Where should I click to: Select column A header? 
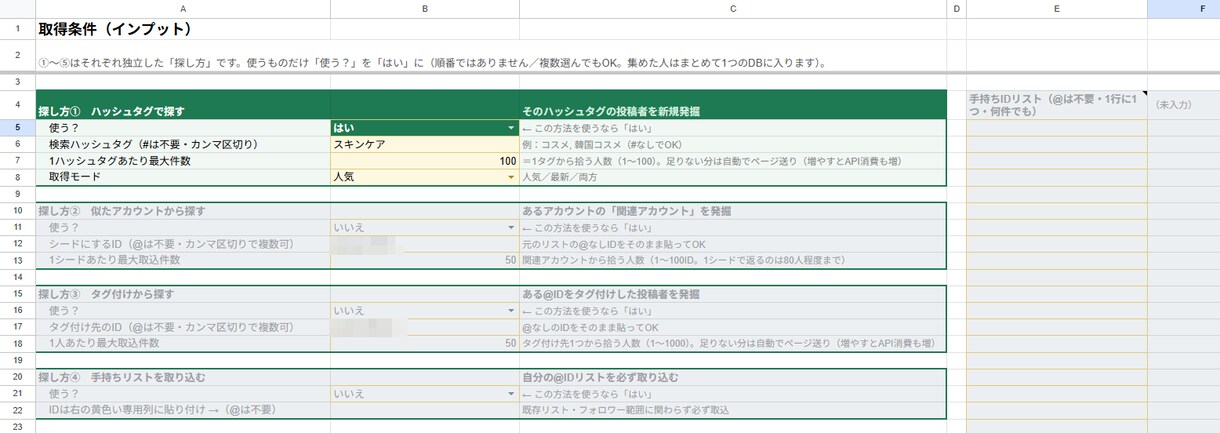click(x=184, y=9)
